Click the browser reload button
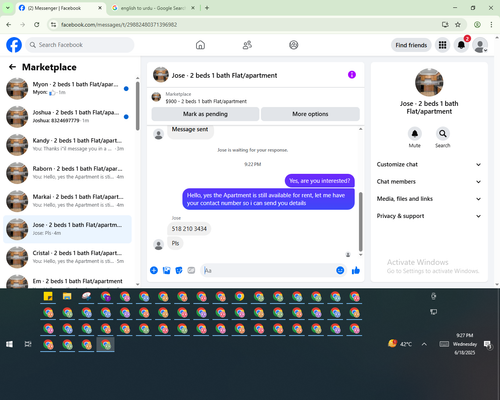 coord(37,25)
